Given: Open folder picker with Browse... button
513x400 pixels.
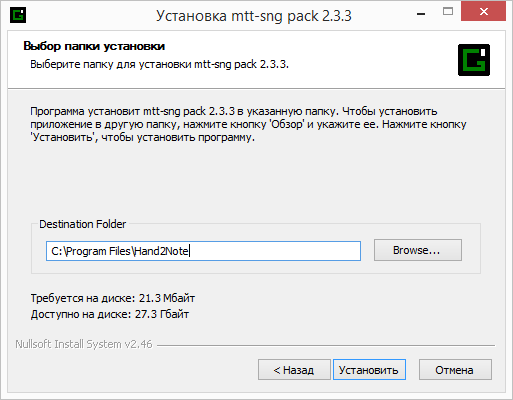Looking at the screenshot, I should (418, 250).
